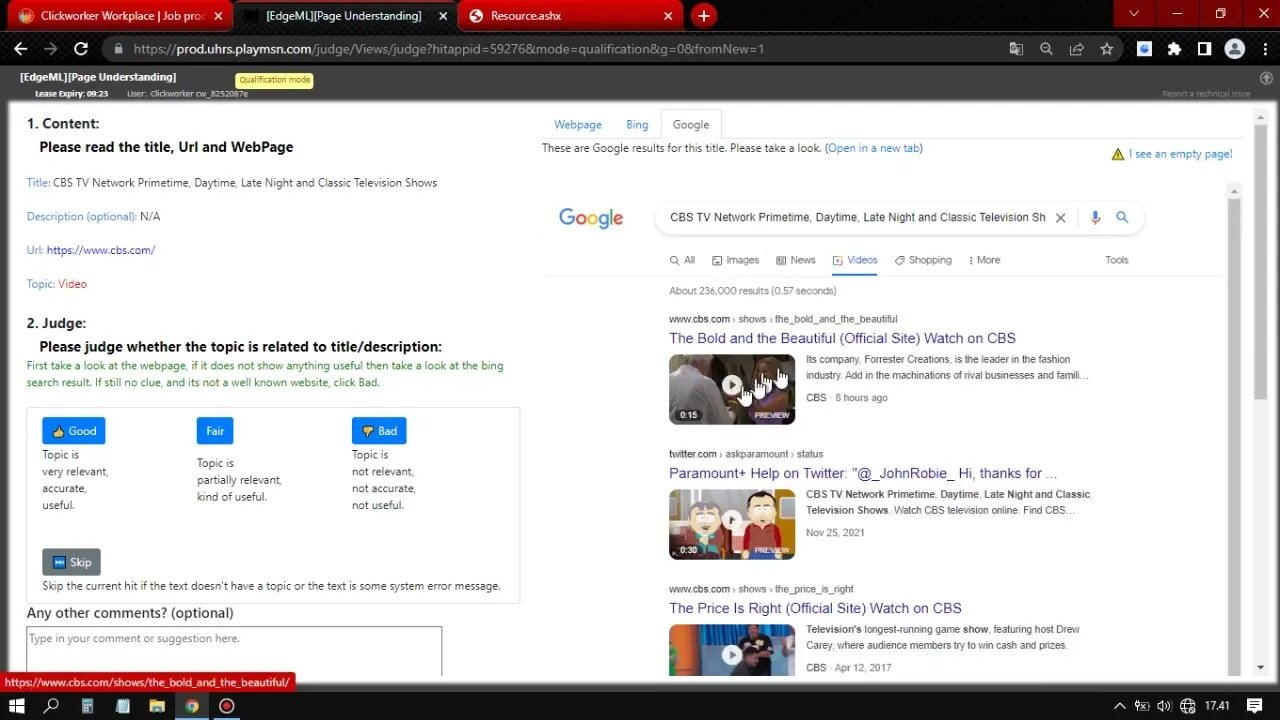Viewport: 1280px width, 720px height.
Task: Click 'Report a technical issue' link
Action: coord(1206,94)
